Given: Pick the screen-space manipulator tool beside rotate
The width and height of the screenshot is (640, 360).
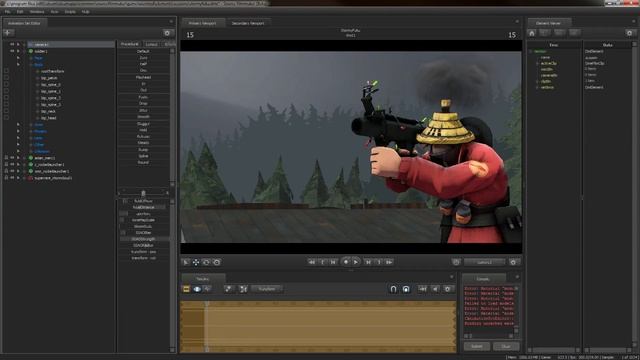Looking at the screenshot, I should click(x=217, y=262).
